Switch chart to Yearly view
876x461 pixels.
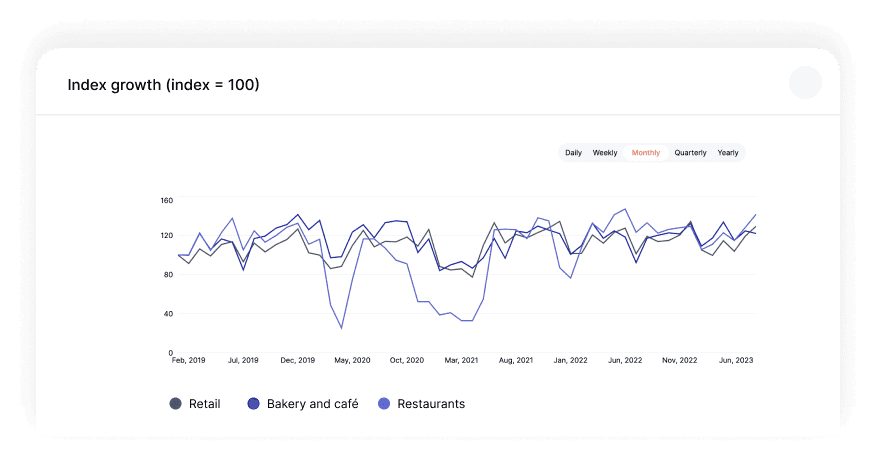pyautogui.click(x=728, y=153)
